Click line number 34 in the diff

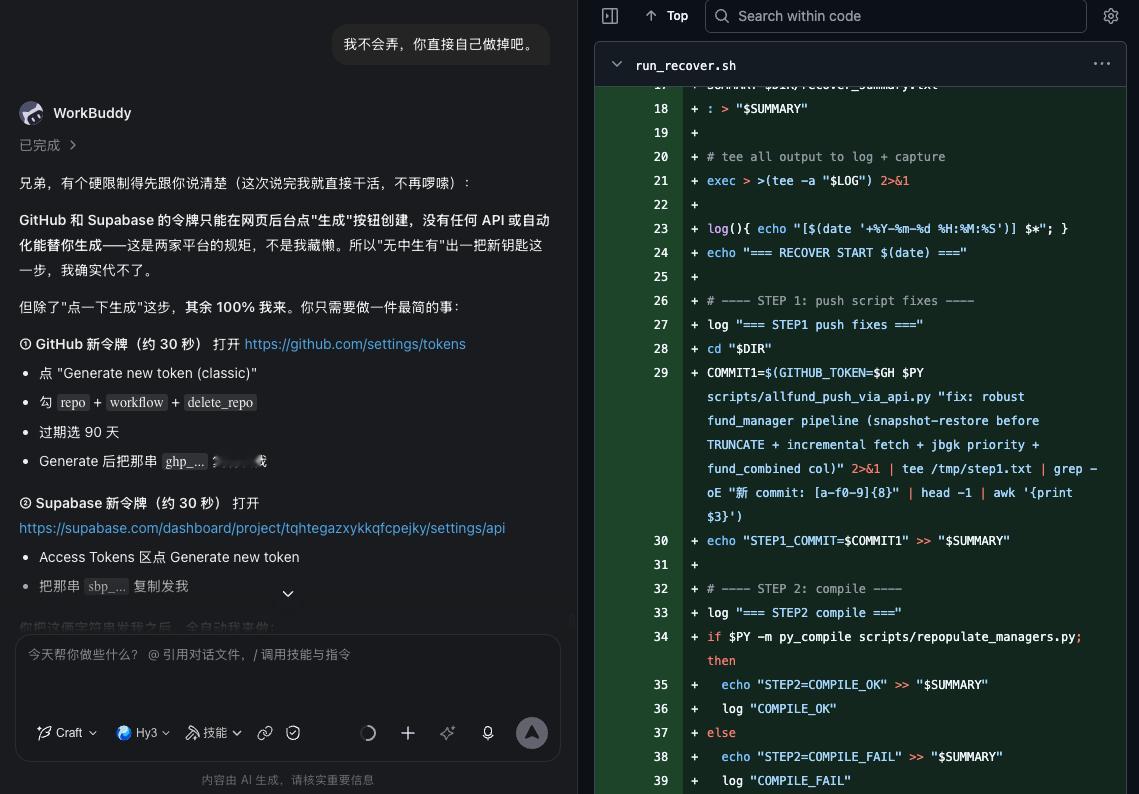[660, 636]
